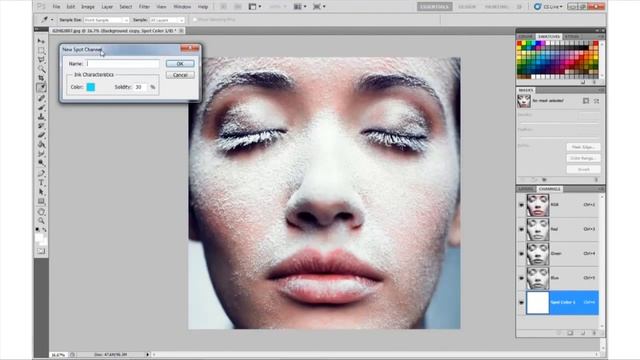Image resolution: width=640 pixels, height=360 pixels.
Task: Add a vector mask in Masks panel
Action: (x=596, y=101)
